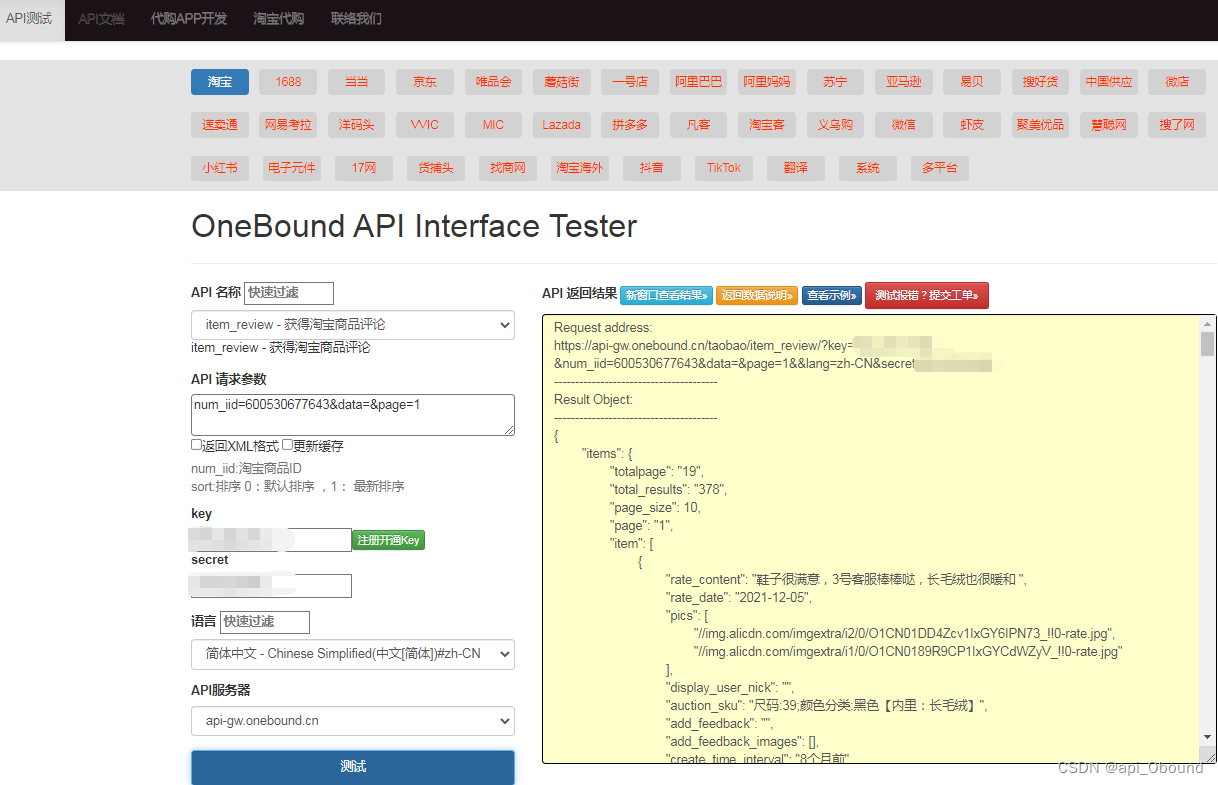Choose the 速卖通 platform
This screenshot has height=785, width=1218.
pos(220,125)
